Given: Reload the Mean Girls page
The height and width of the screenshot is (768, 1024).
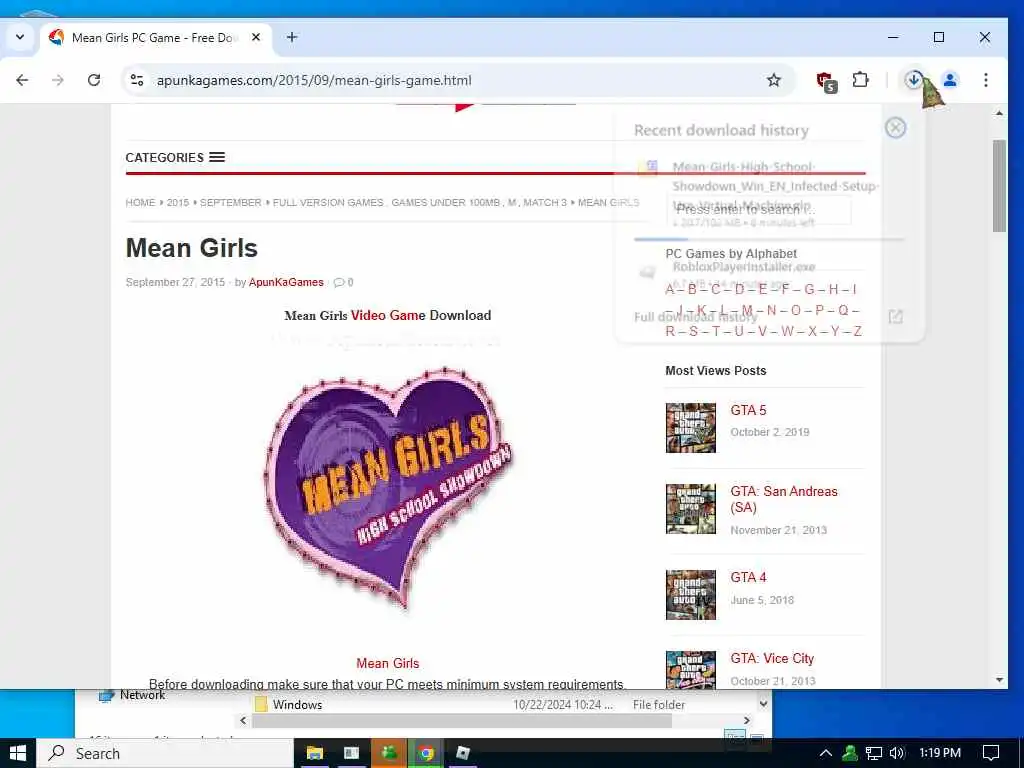Looking at the screenshot, I should [x=94, y=80].
